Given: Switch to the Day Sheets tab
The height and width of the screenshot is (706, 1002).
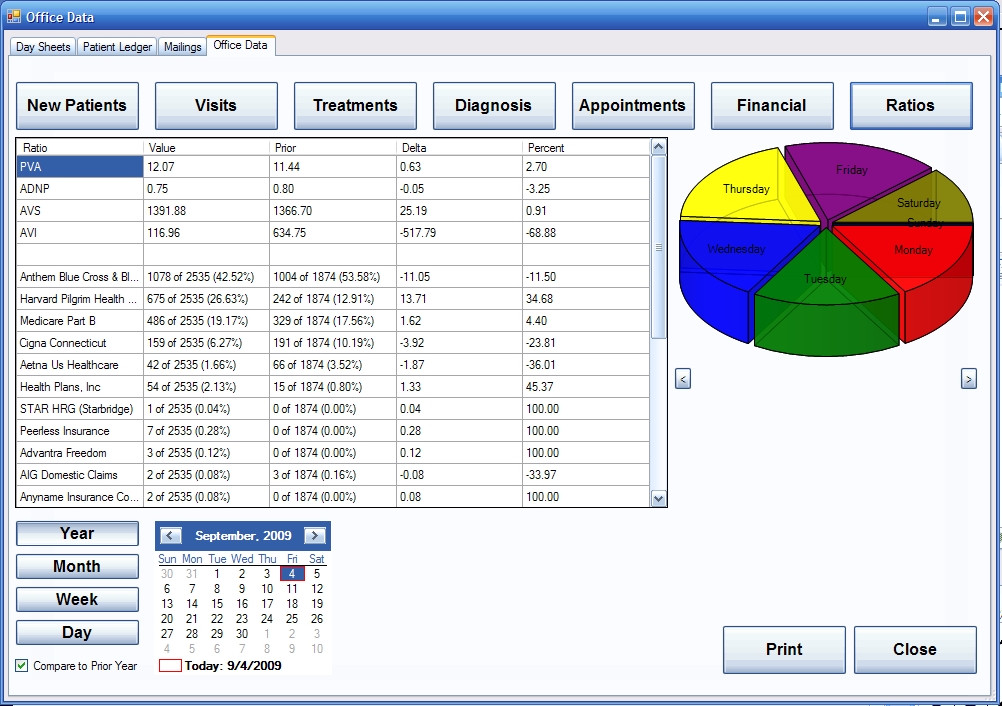Looking at the screenshot, I should 43,47.
